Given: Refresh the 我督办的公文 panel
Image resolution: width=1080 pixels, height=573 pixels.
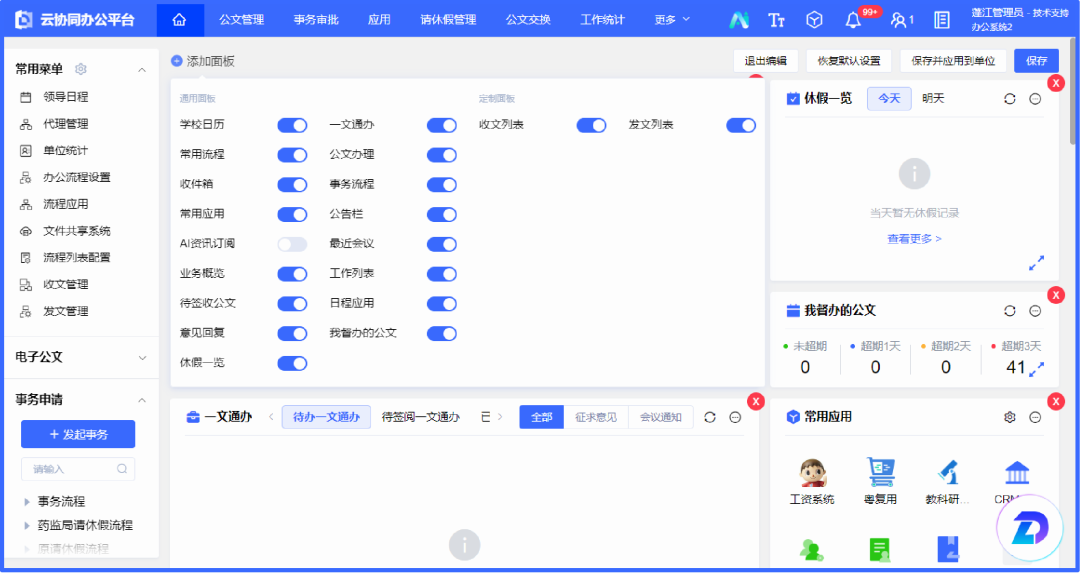Looking at the screenshot, I should (x=1010, y=311).
